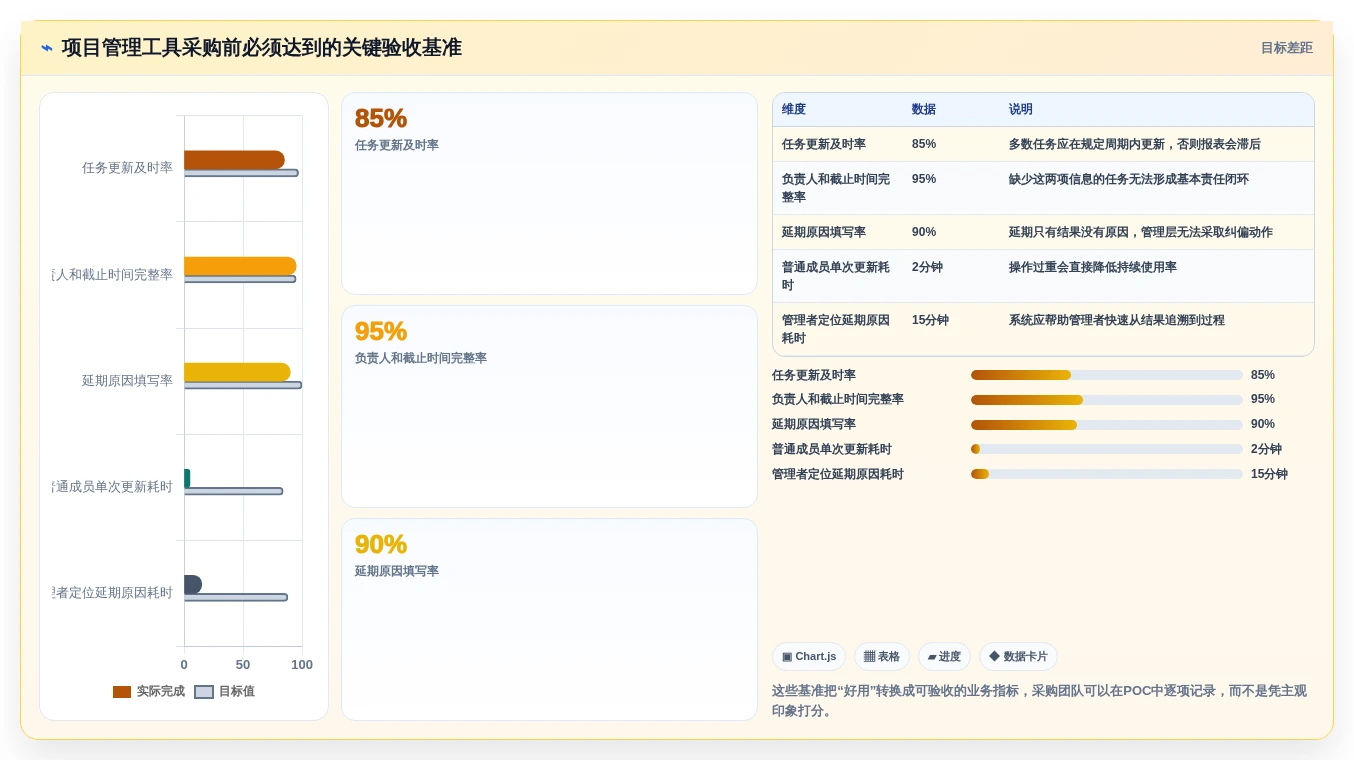Click the 表格 tag chip
Image resolution: width=1354 pixels, height=760 pixels.
(x=882, y=657)
